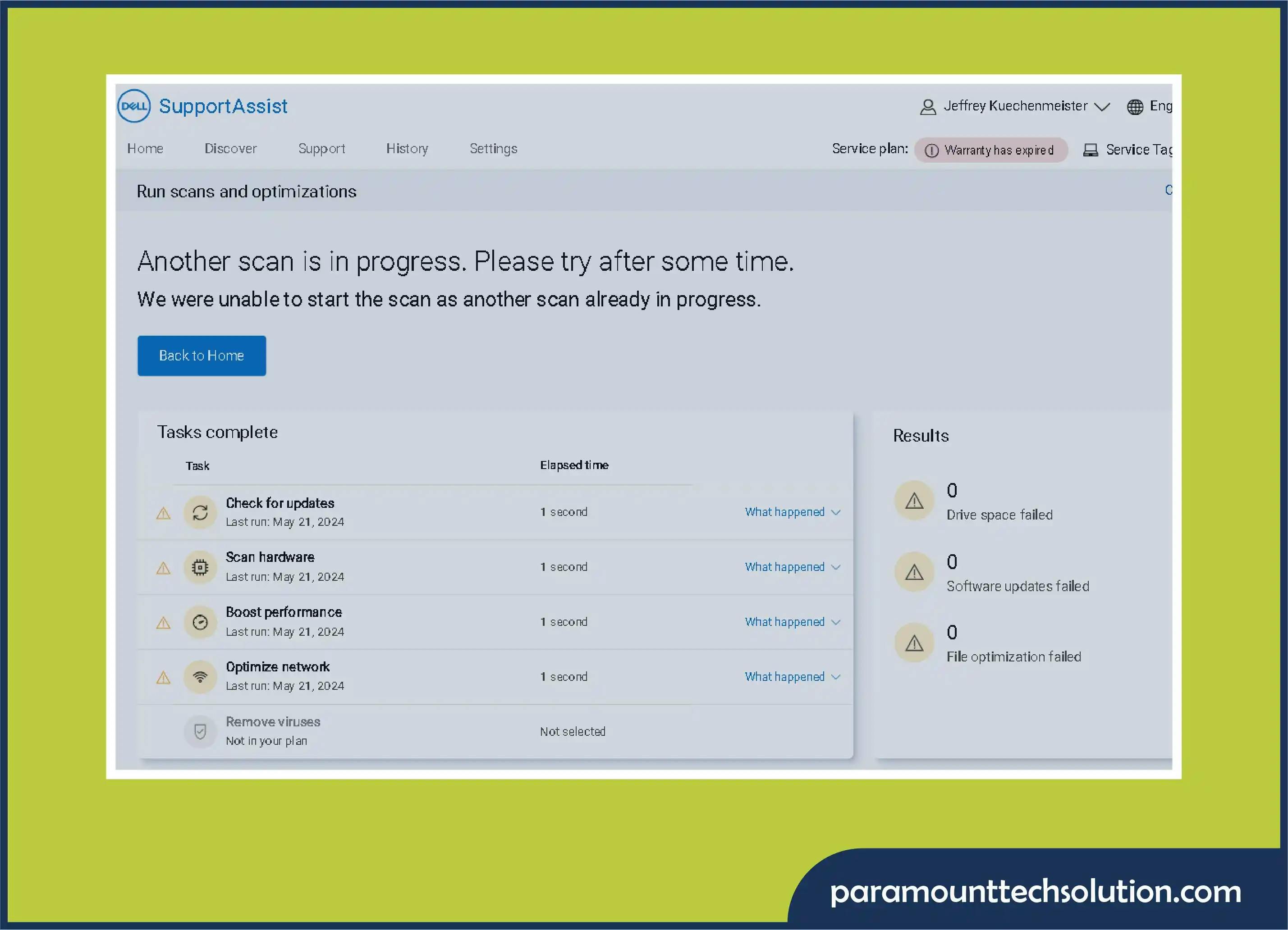This screenshot has height=930, width=1288.
Task: Click the File optimization failed warning icon
Action: coord(914,643)
